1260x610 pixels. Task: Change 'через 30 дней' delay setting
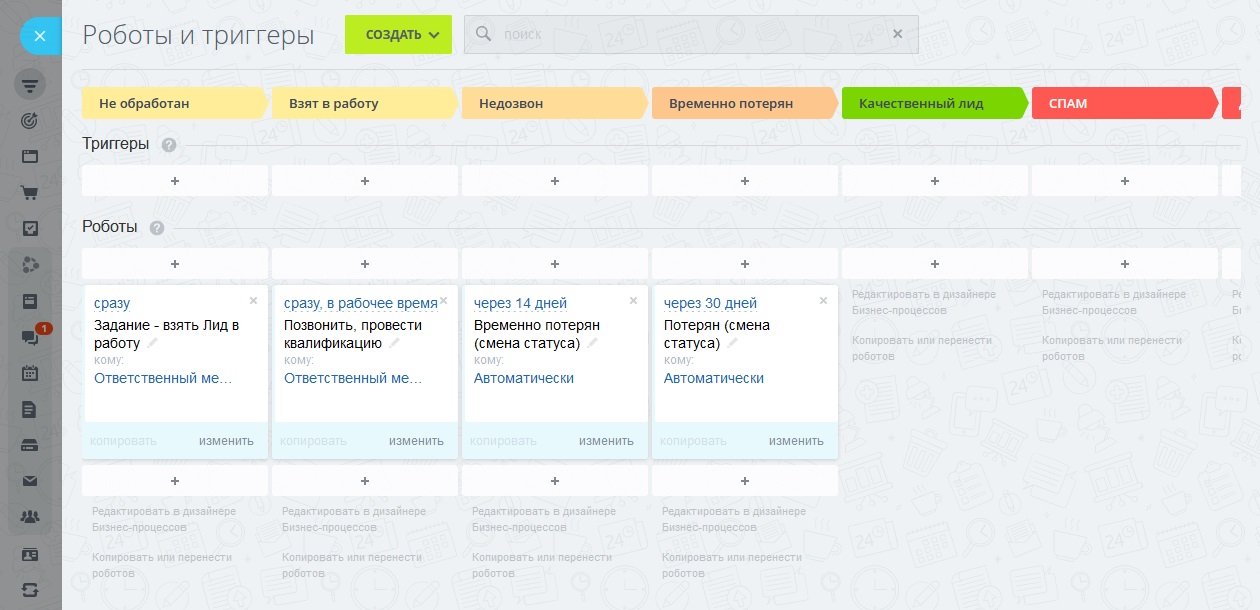710,303
